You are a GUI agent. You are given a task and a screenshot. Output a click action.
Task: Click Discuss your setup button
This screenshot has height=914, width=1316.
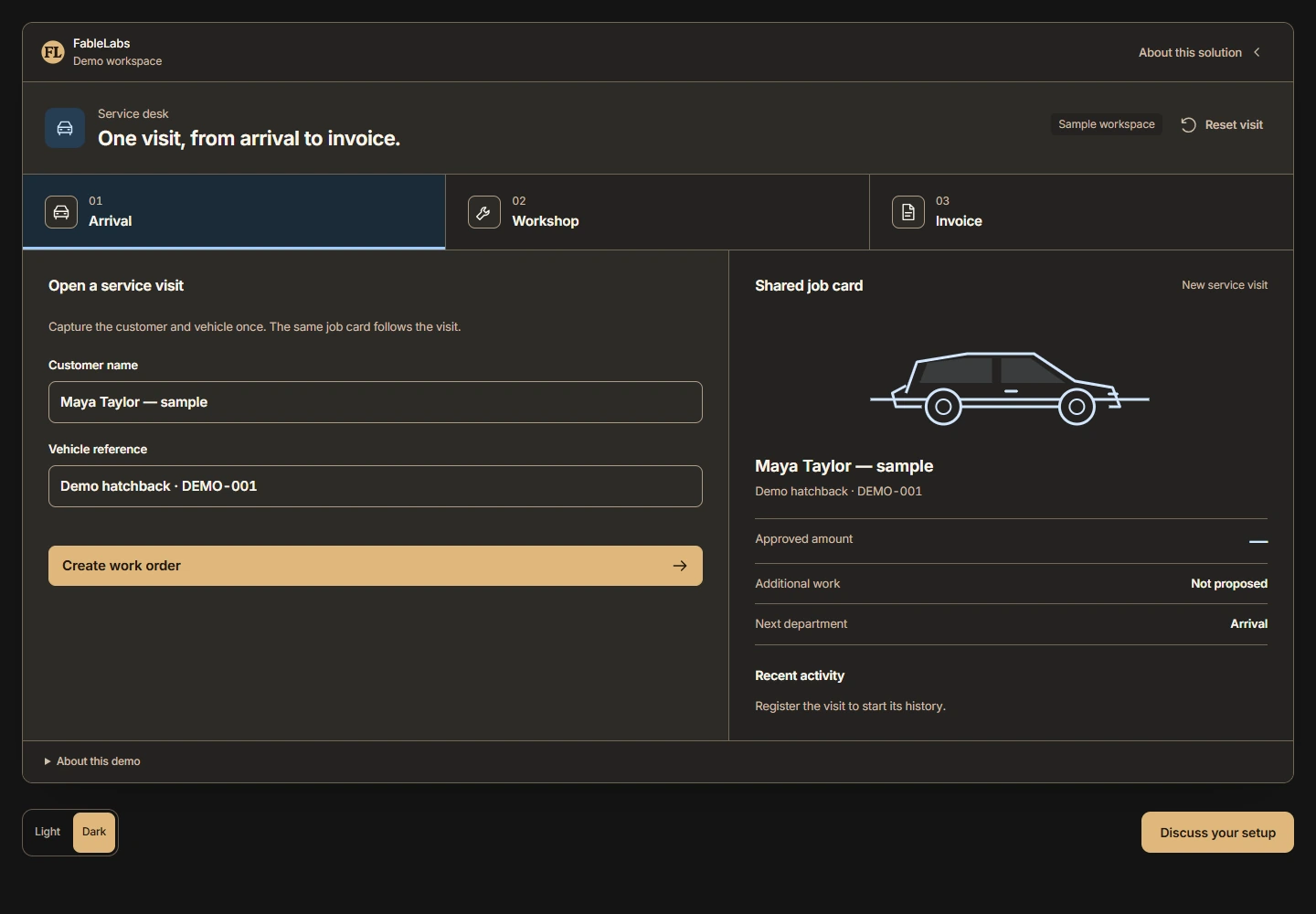[1217, 833]
